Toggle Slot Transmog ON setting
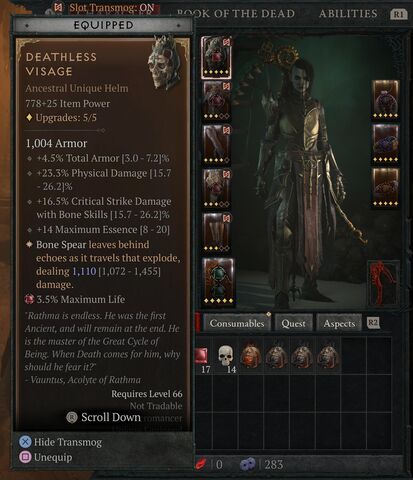Image resolution: width=413 pixels, height=480 pixels. tap(105, 8)
